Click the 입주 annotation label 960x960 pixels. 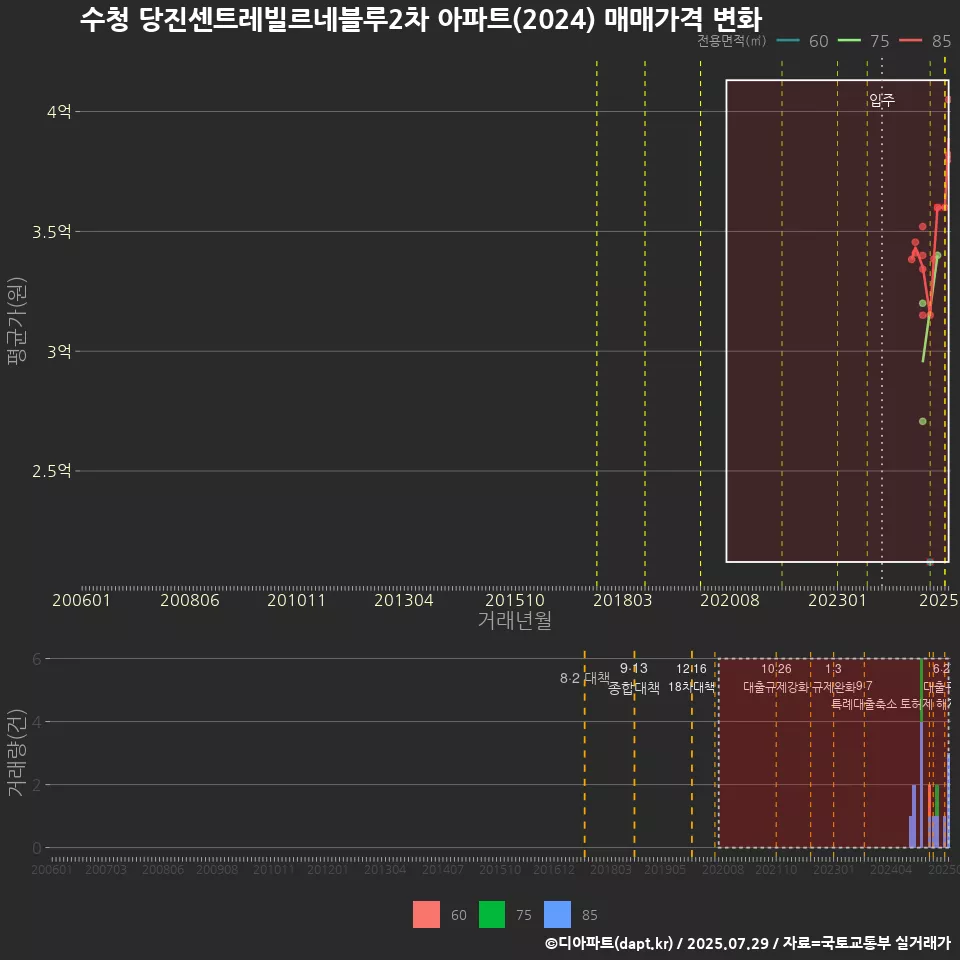point(882,100)
